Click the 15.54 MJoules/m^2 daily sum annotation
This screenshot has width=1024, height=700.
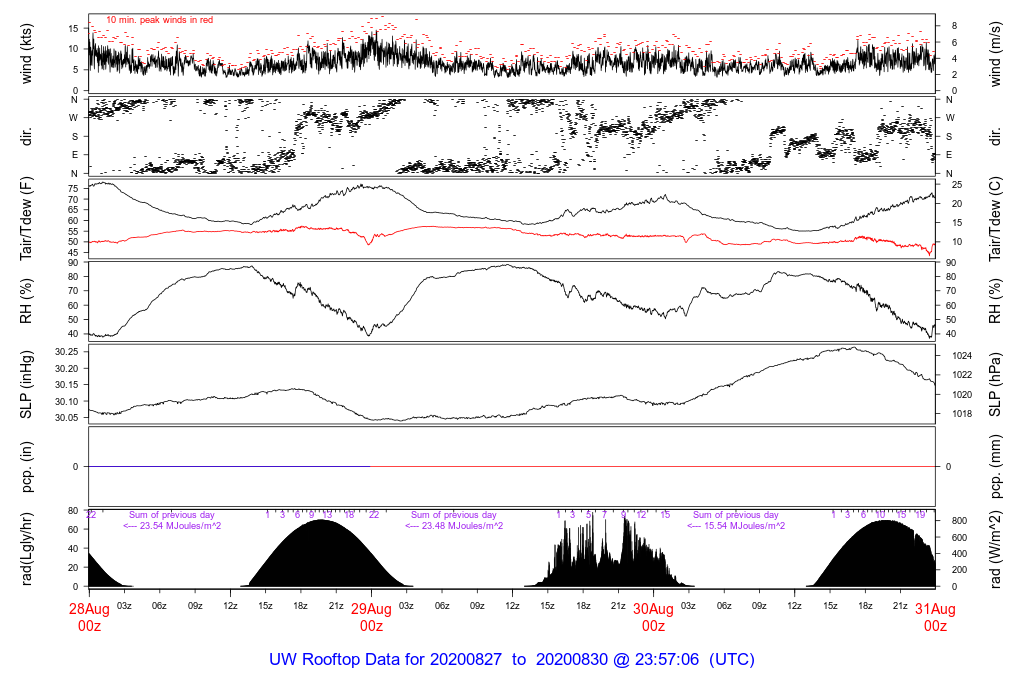[736, 526]
